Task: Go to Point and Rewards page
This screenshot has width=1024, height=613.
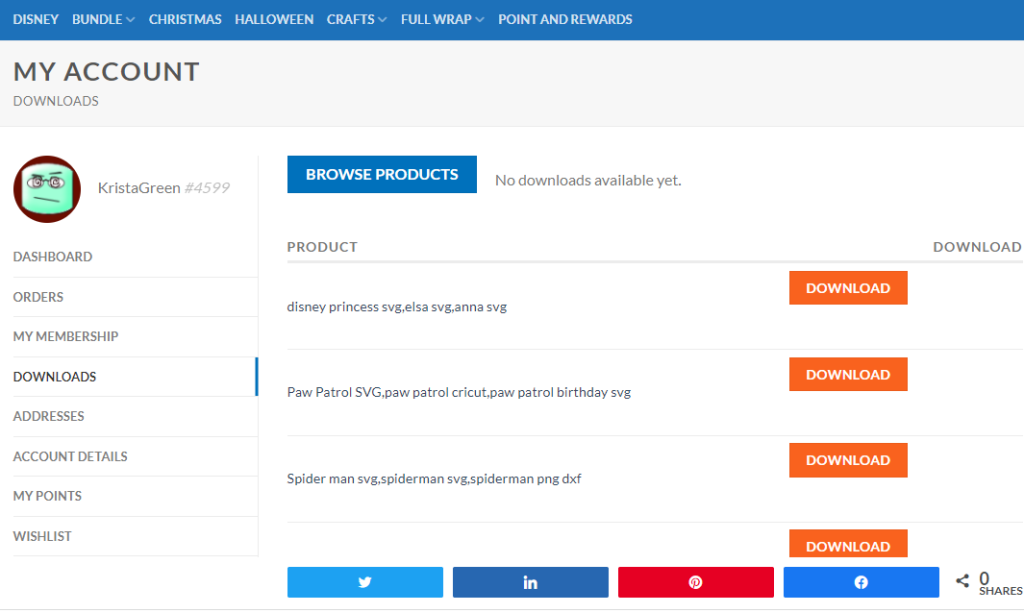Action: tap(566, 20)
